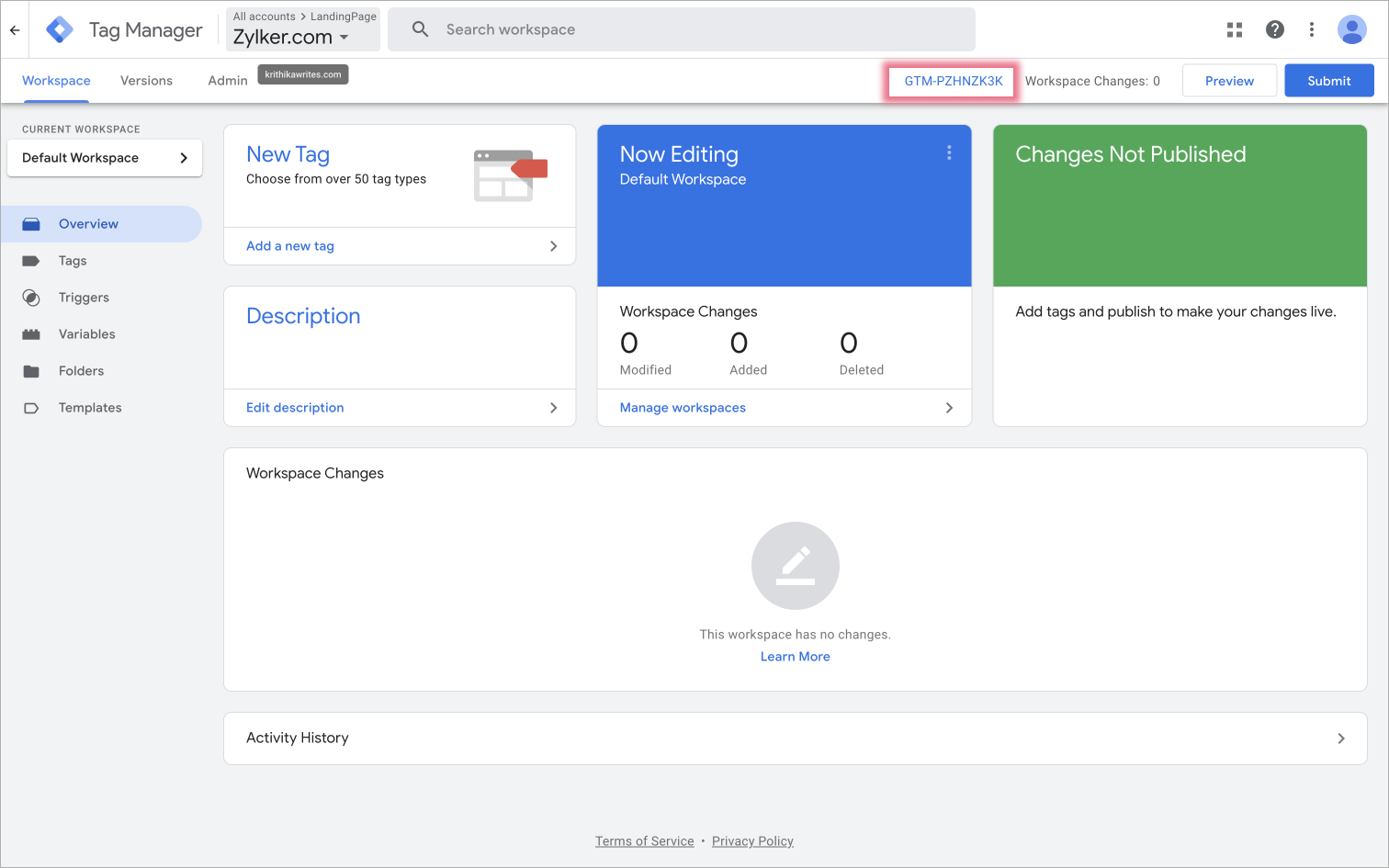Open the Zylker.com container dropdown
The image size is (1389, 868).
292,38
